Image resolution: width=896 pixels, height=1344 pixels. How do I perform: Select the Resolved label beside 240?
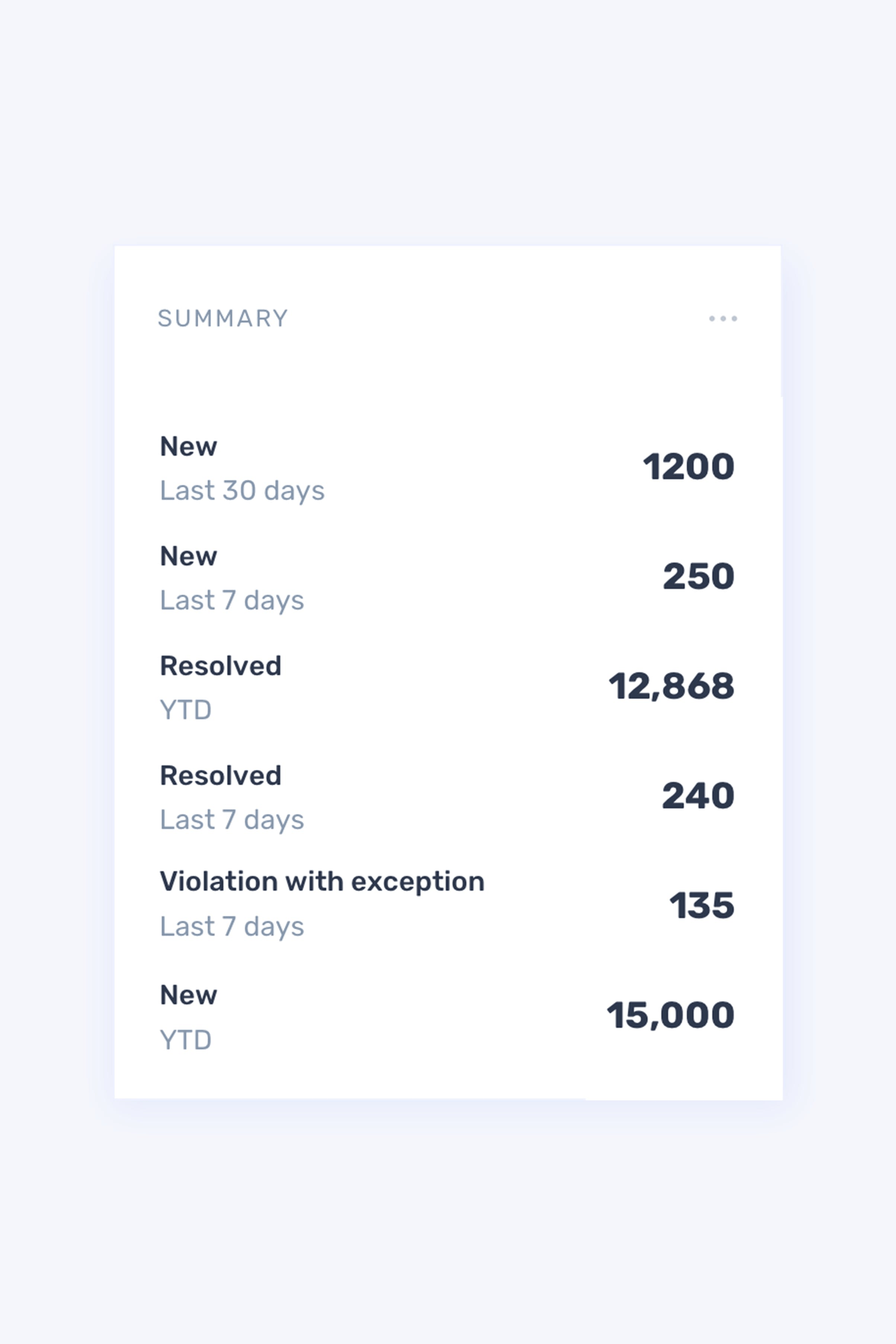(x=220, y=775)
